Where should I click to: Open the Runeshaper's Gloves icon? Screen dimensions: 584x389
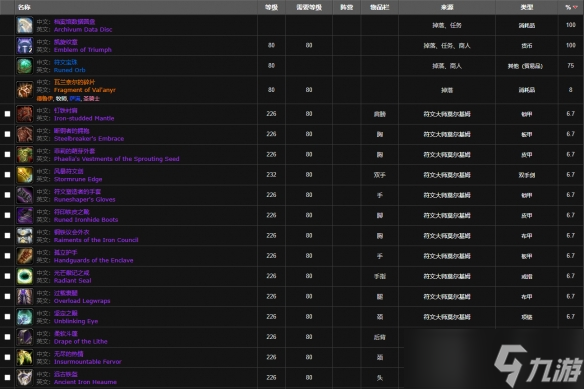point(25,195)
